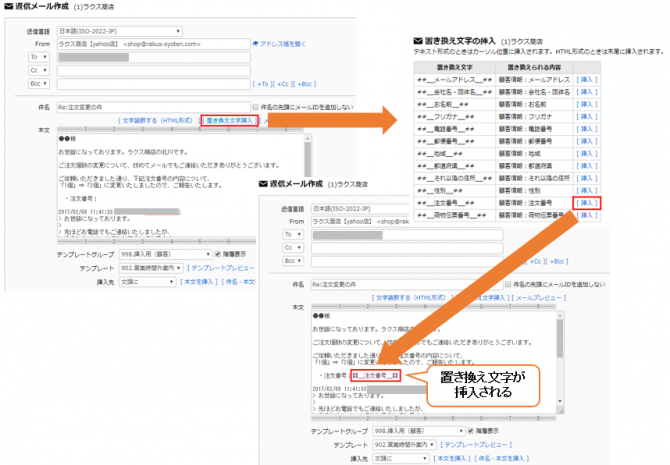Click 挿入 link for メールアドレス row

587,80
